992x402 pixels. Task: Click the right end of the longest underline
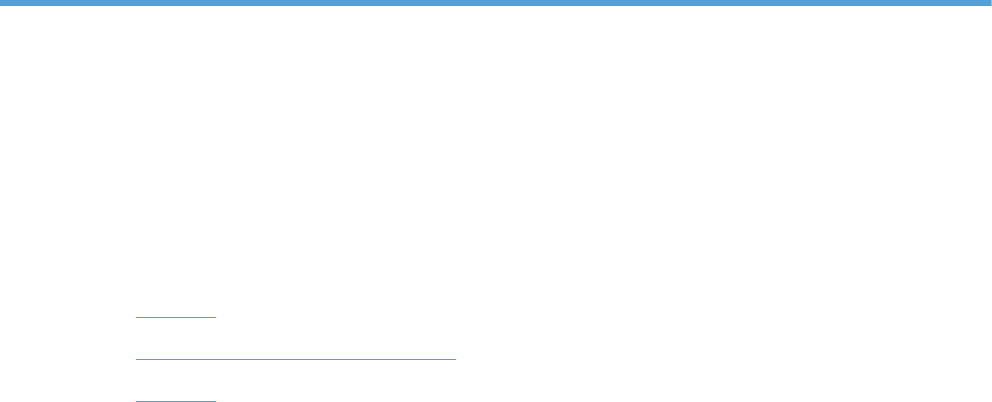(454, 360)
